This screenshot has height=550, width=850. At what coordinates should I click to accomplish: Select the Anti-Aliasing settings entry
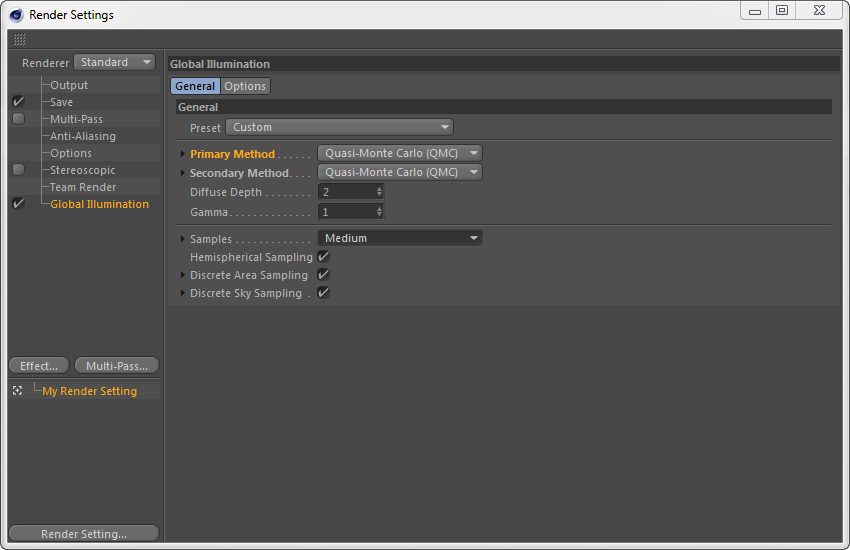tap(83, 136)
